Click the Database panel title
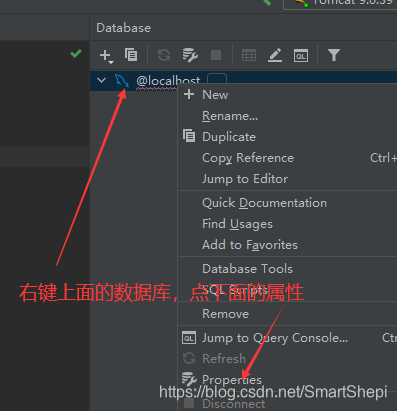The width and height of the screenshot is (397, 411). tap(123, 28)
